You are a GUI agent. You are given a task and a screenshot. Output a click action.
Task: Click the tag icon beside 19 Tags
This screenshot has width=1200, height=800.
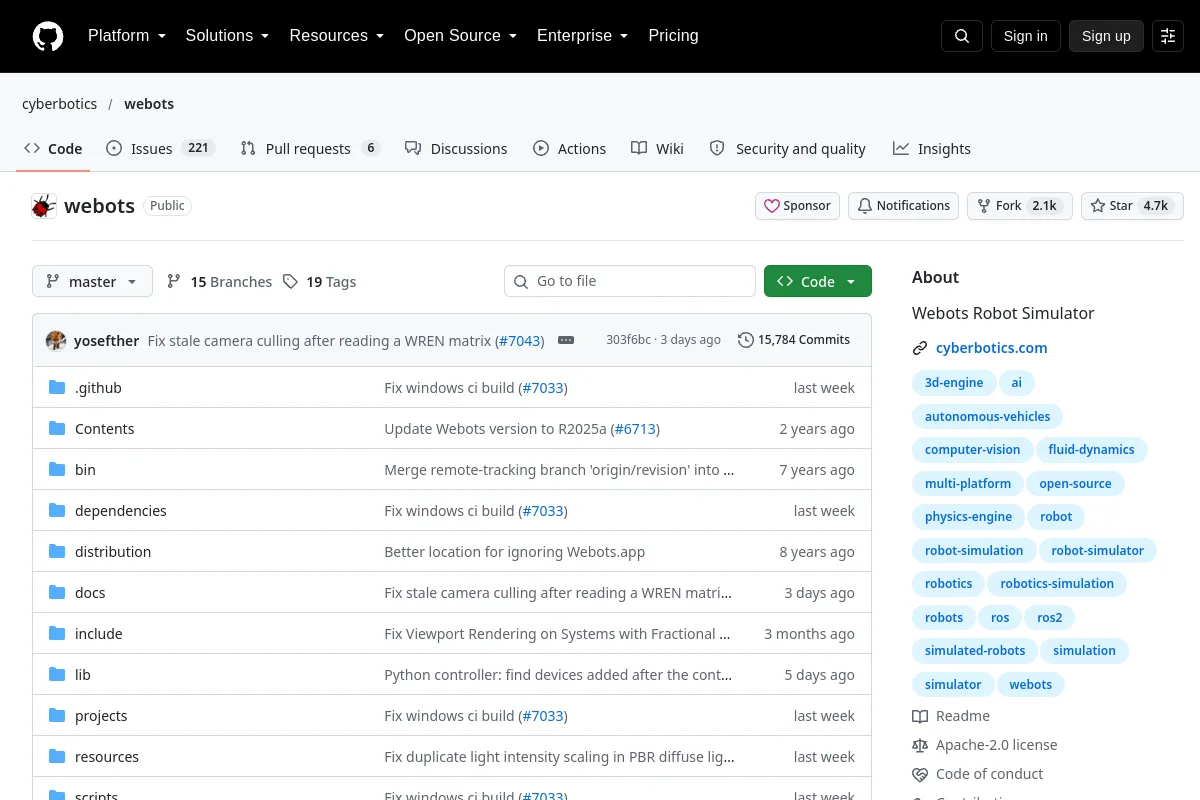pyautogui.click(x=290, y=282)
